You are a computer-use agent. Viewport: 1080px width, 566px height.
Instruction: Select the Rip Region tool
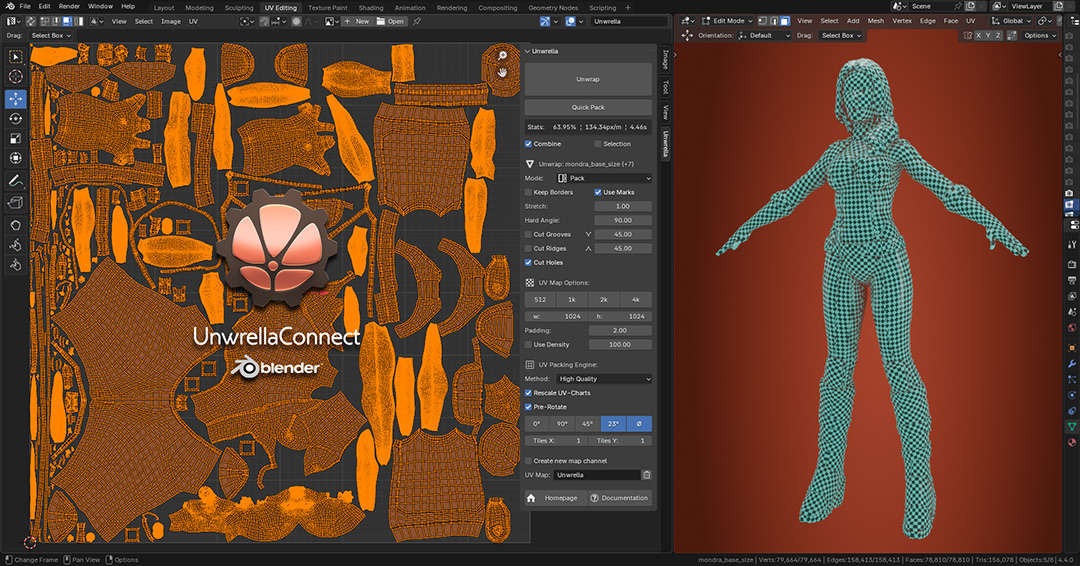[x=15, y=203]
